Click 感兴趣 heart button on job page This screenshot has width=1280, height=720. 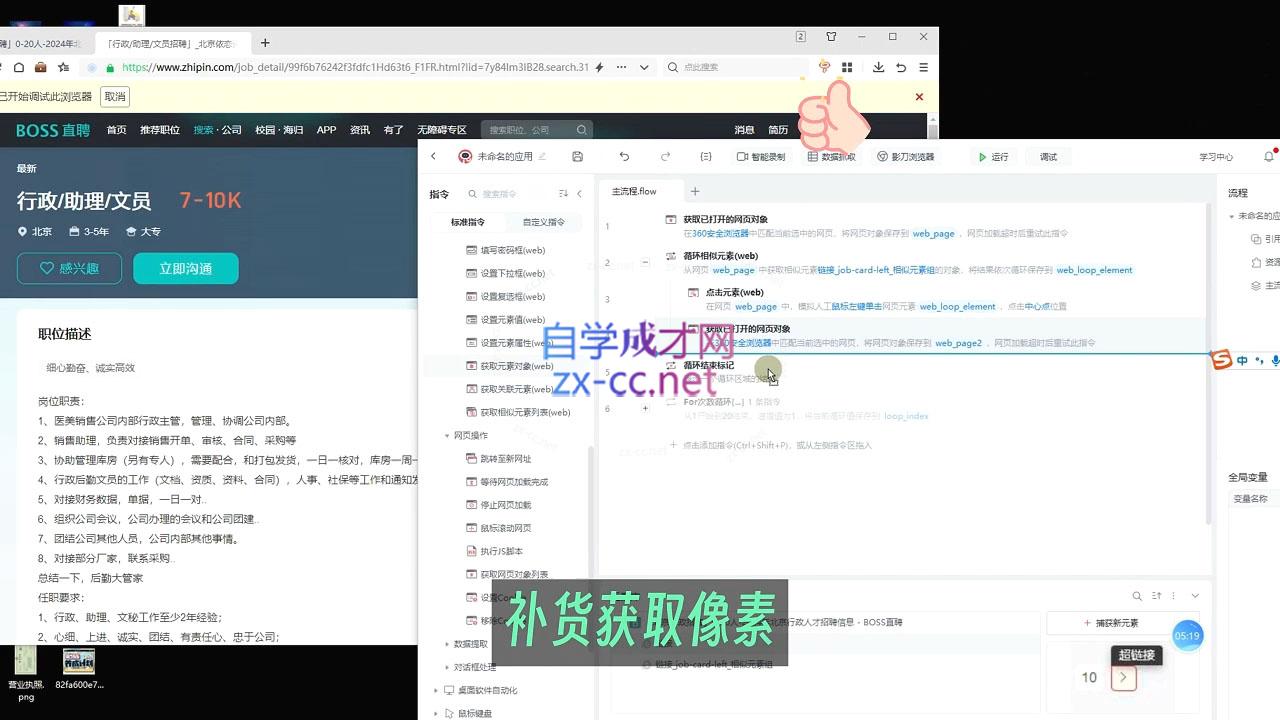pos(69,268)
